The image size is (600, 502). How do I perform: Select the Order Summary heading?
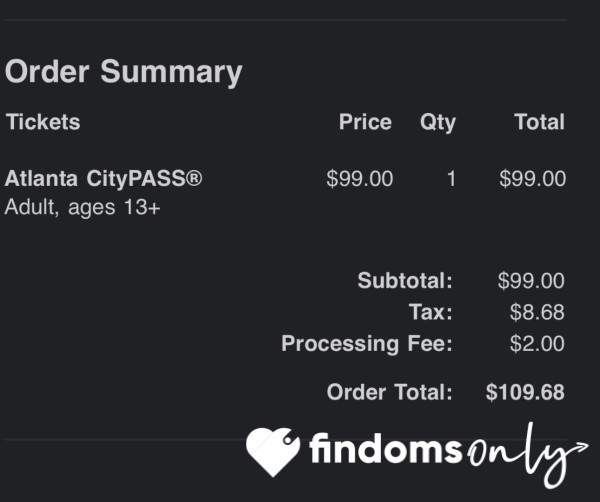point(123,72)
